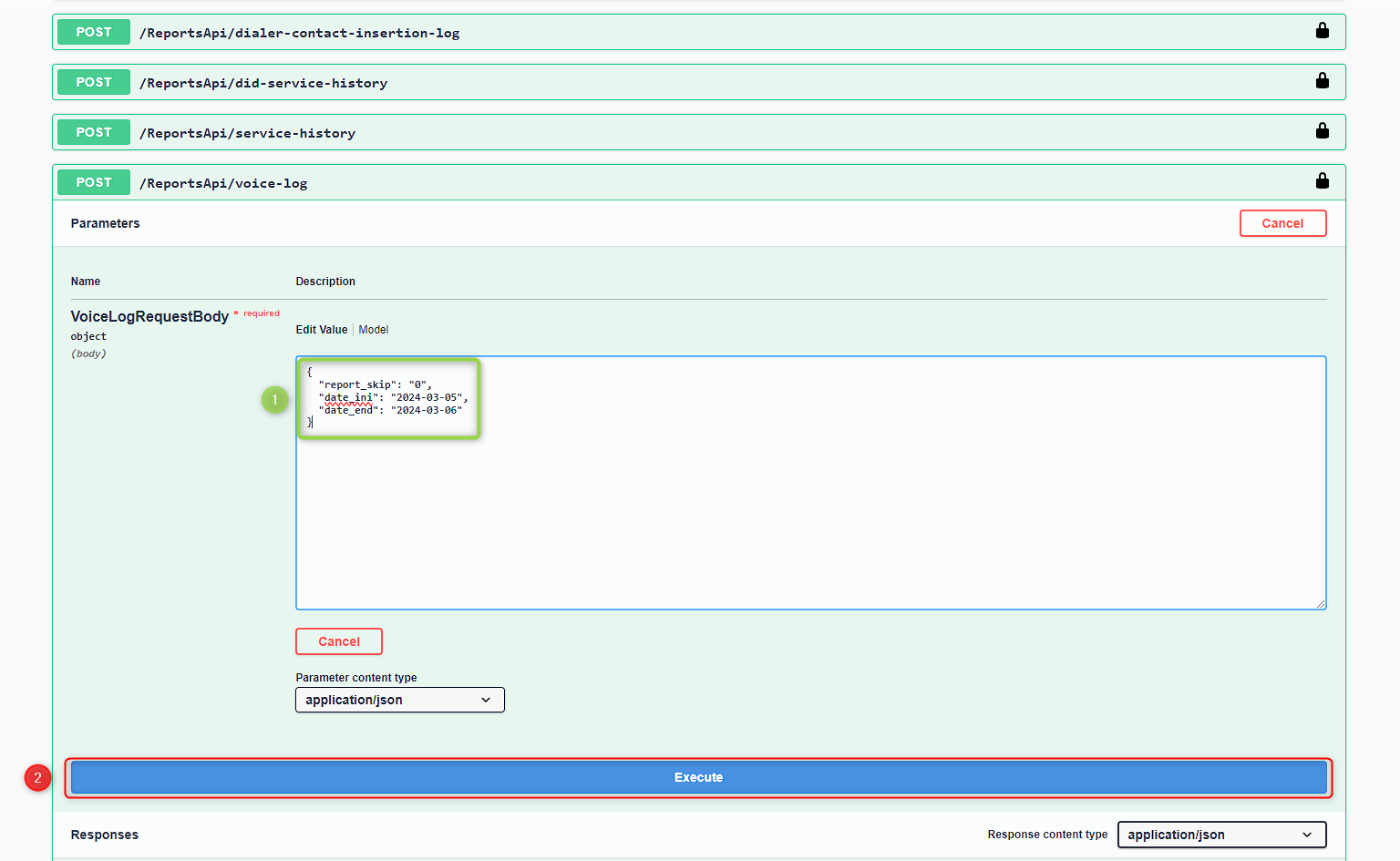The height and width of the screenshot is (861, 1400).
Task: Click the "Response content type" label
Action: [1047, 835]
